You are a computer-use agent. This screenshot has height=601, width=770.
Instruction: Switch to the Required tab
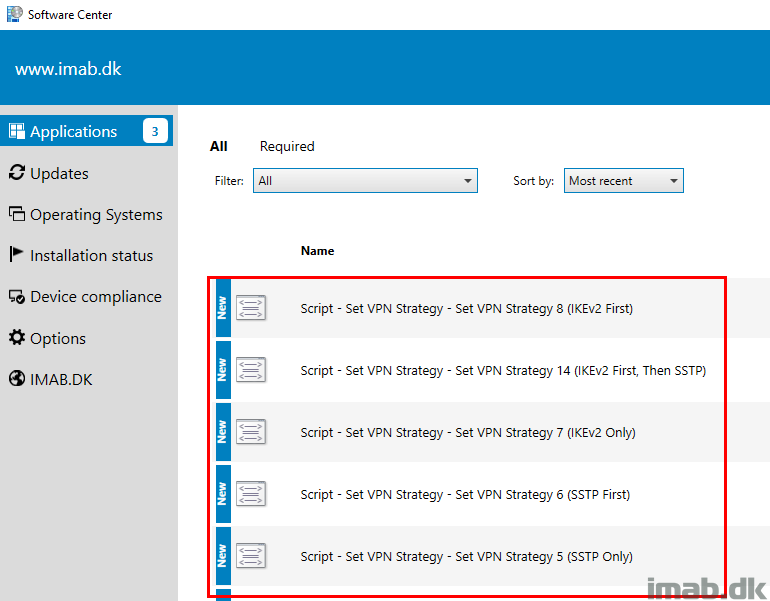coord(287,146)
